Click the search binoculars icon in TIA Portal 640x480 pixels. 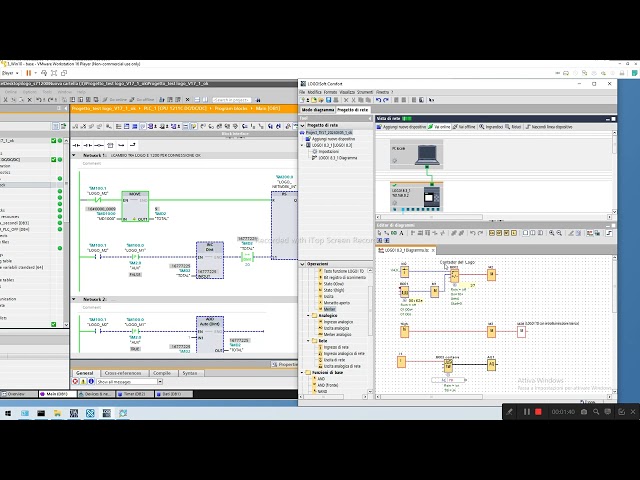tap(258, 100)
